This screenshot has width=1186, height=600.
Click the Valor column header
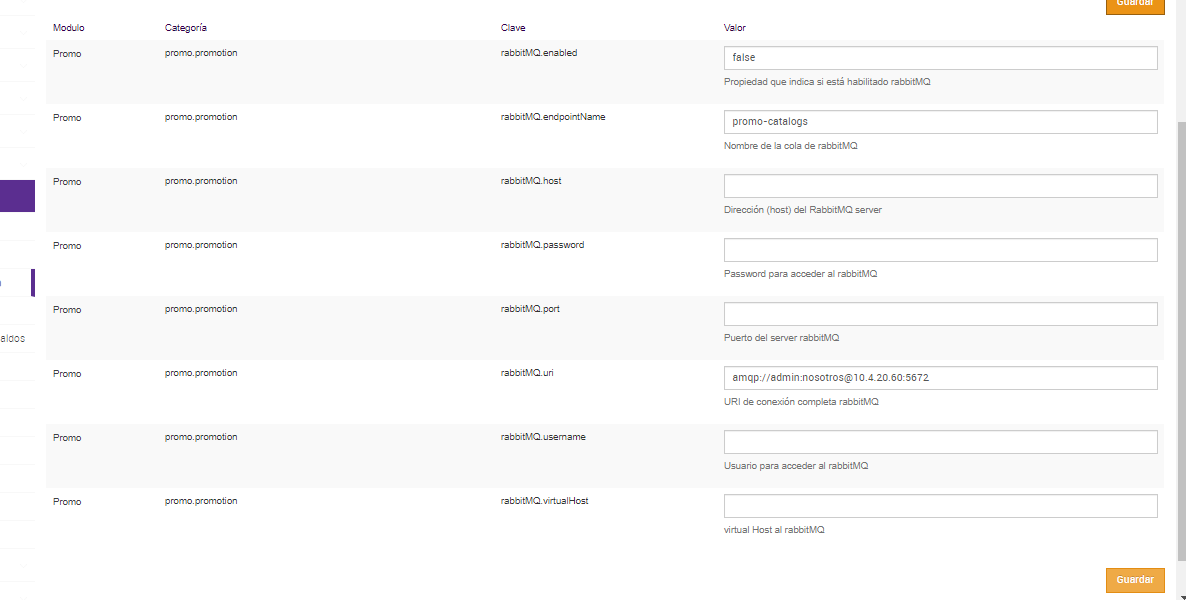coord(735,28)
